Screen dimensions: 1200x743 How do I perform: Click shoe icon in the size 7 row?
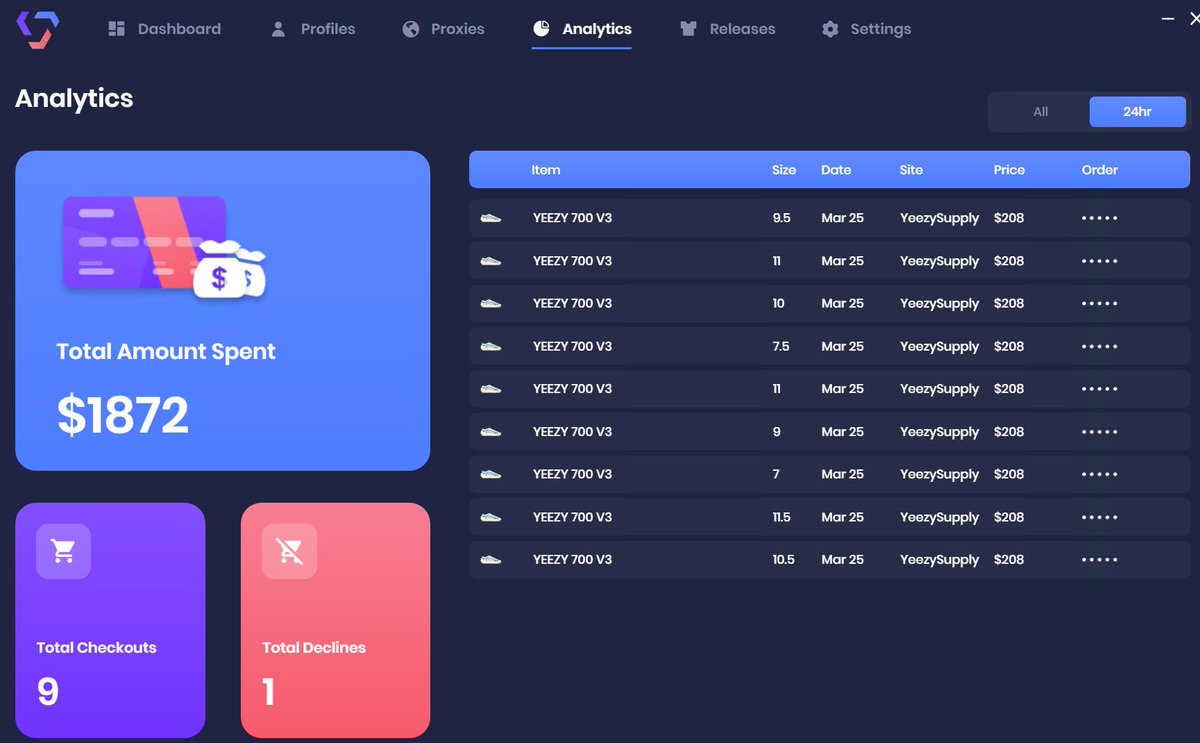point(490,474)
